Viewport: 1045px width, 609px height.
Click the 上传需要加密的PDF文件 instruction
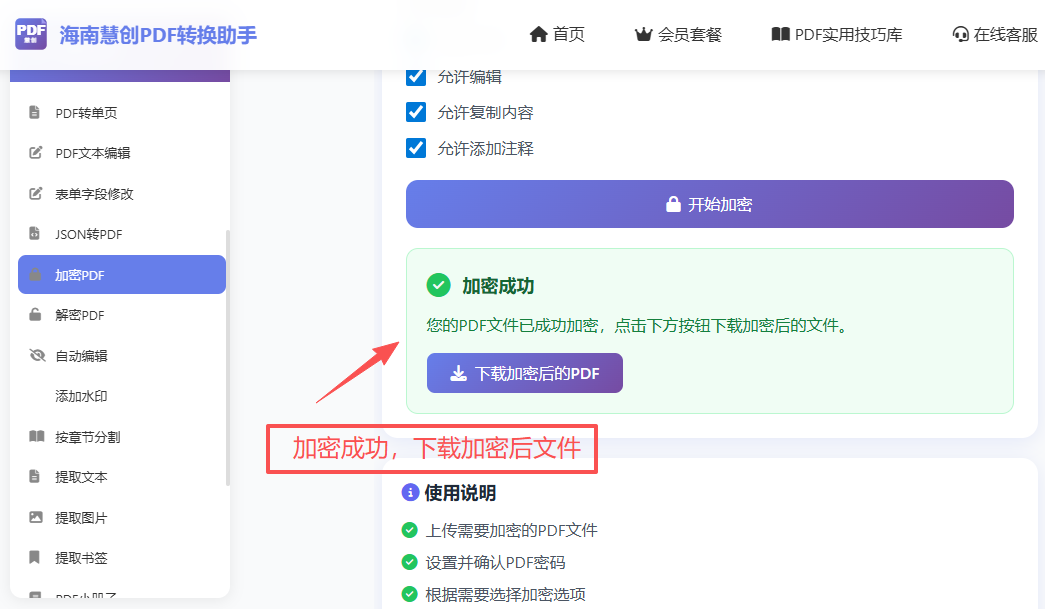(512, 530)
